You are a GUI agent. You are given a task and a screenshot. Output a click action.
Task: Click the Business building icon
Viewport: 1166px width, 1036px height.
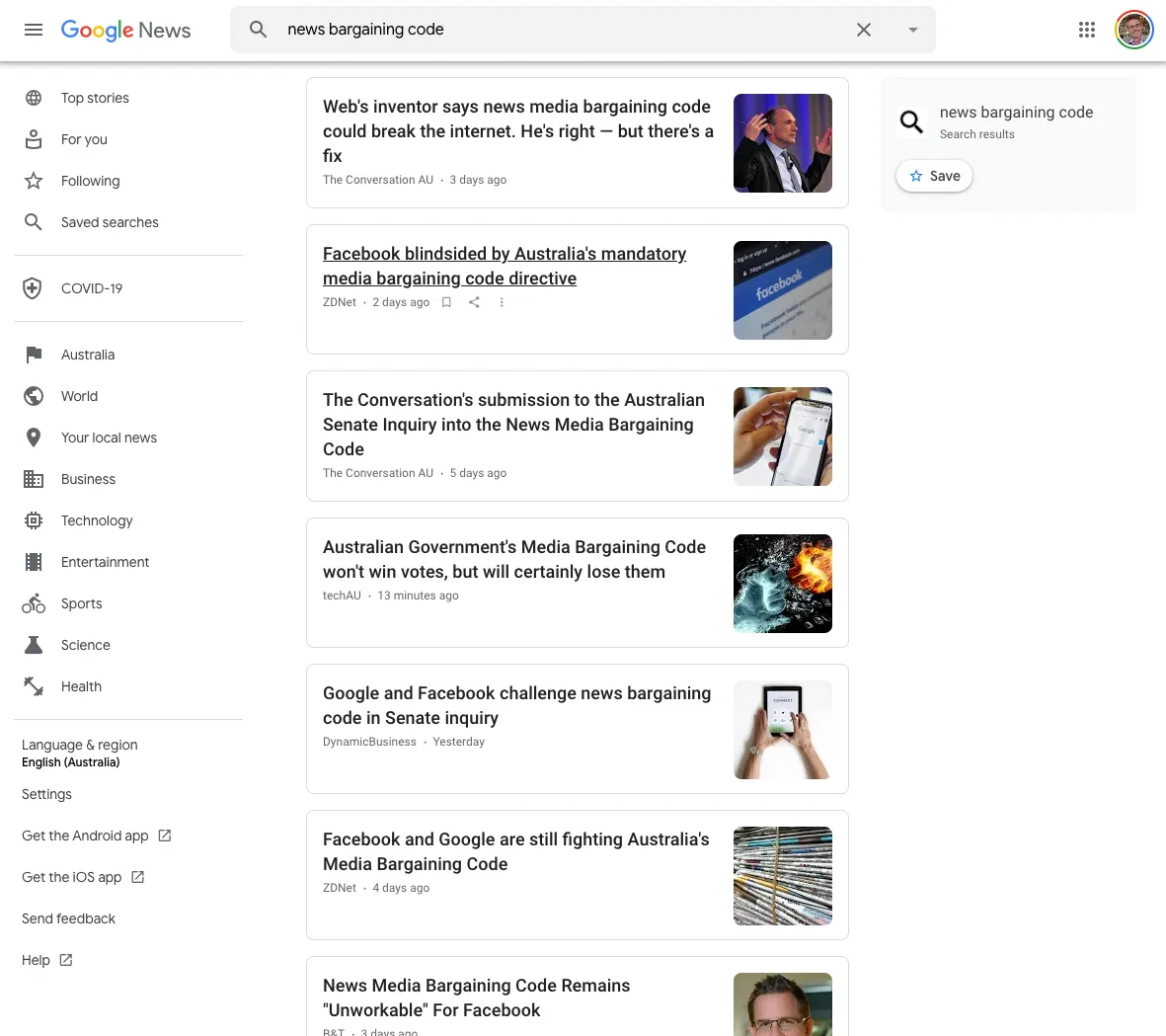pos(34,479)
